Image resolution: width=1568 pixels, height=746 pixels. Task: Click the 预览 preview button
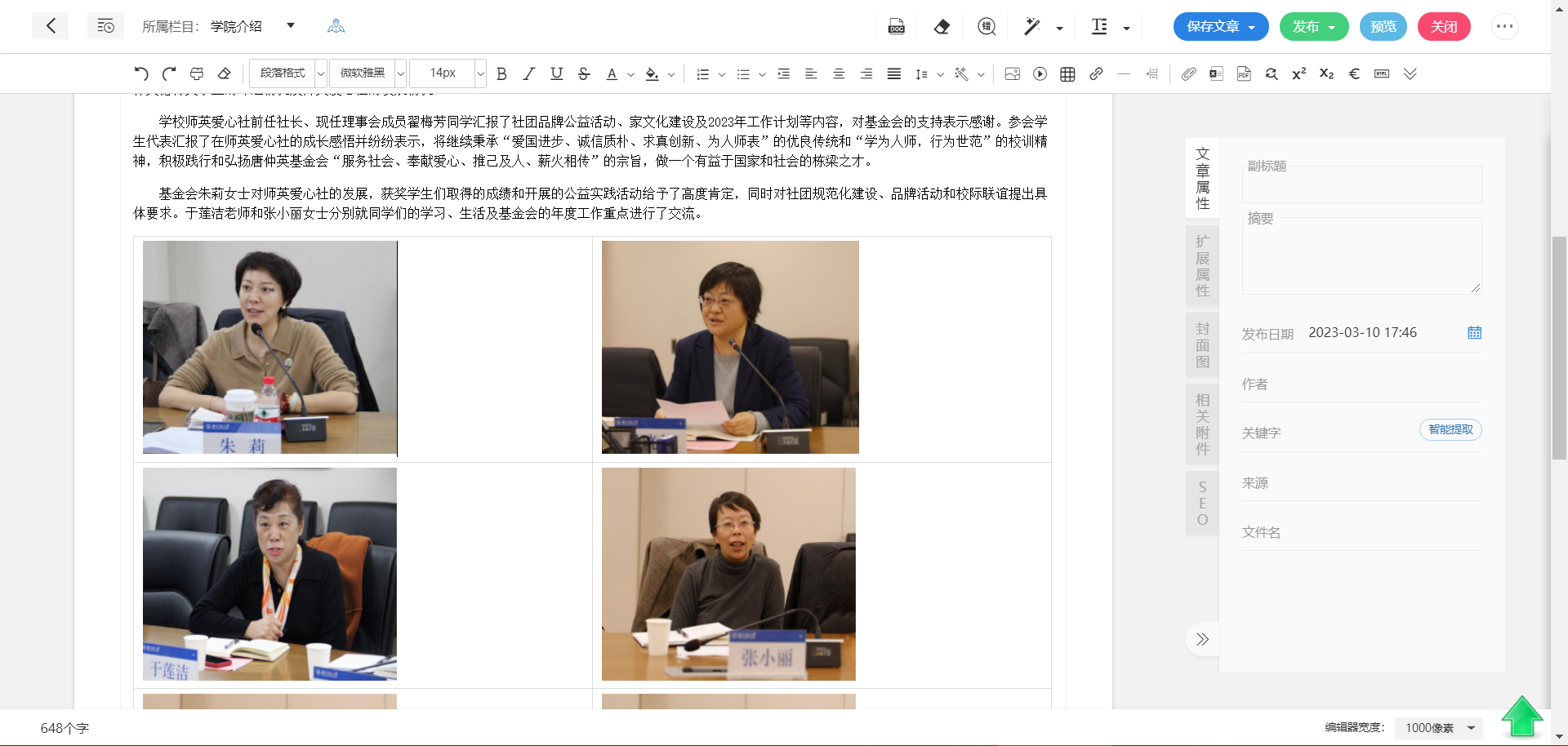1383,27
